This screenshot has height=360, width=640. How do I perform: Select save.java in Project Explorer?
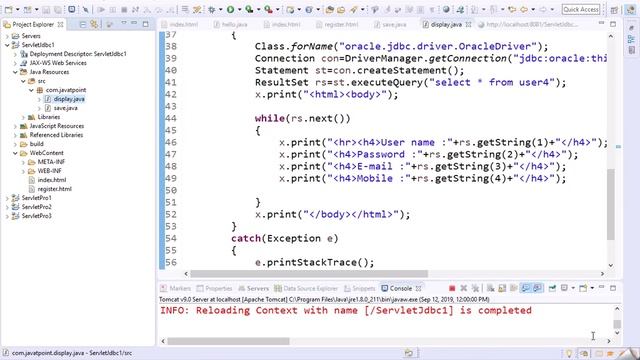(x=65, y=108)
